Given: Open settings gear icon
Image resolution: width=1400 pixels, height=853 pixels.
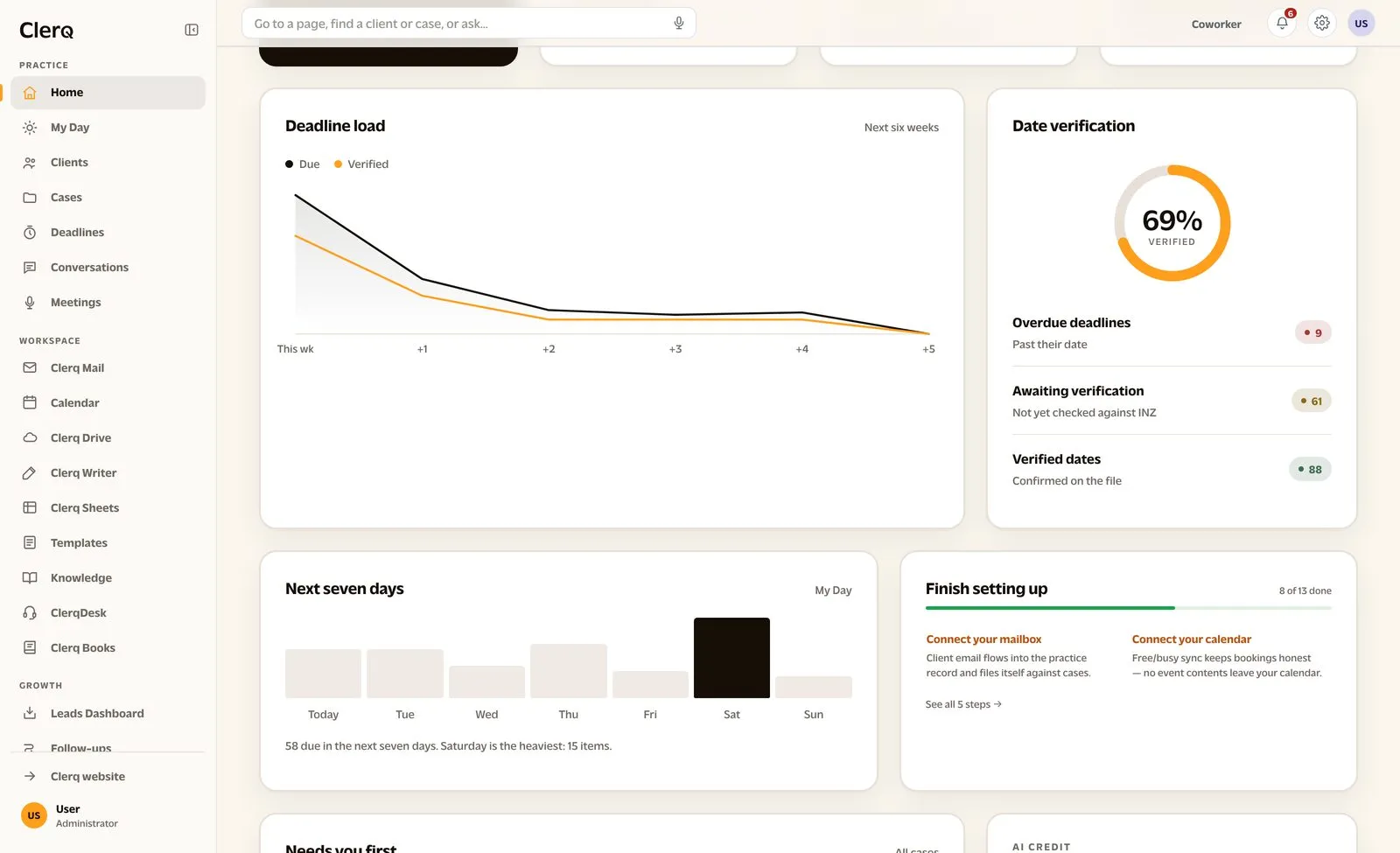Looking at the screenshot, I should pos(1322,24).
